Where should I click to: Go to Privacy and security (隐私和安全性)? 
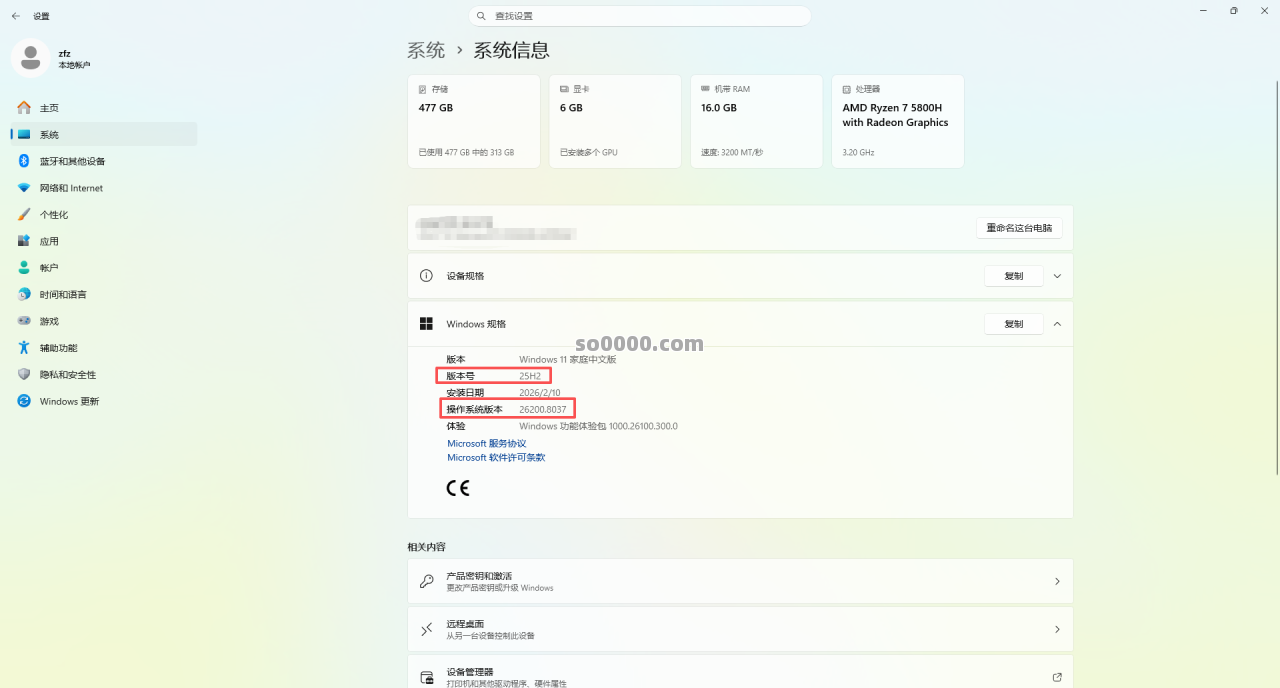68,375
